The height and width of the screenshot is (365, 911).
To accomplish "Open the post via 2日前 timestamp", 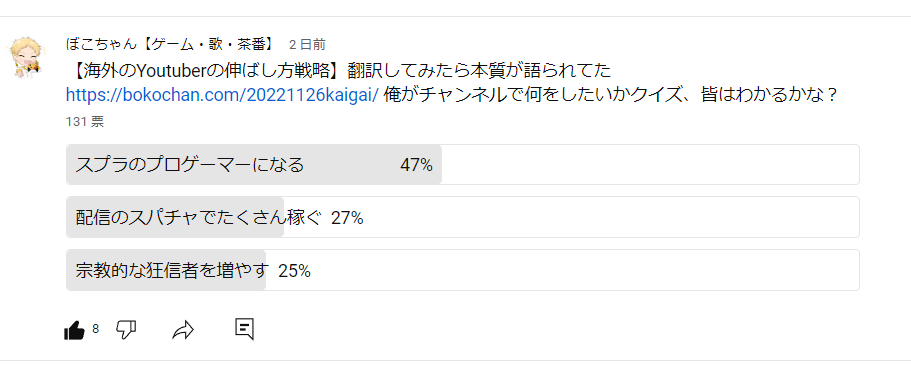I will pyautogui.click(x=307, y=45).
